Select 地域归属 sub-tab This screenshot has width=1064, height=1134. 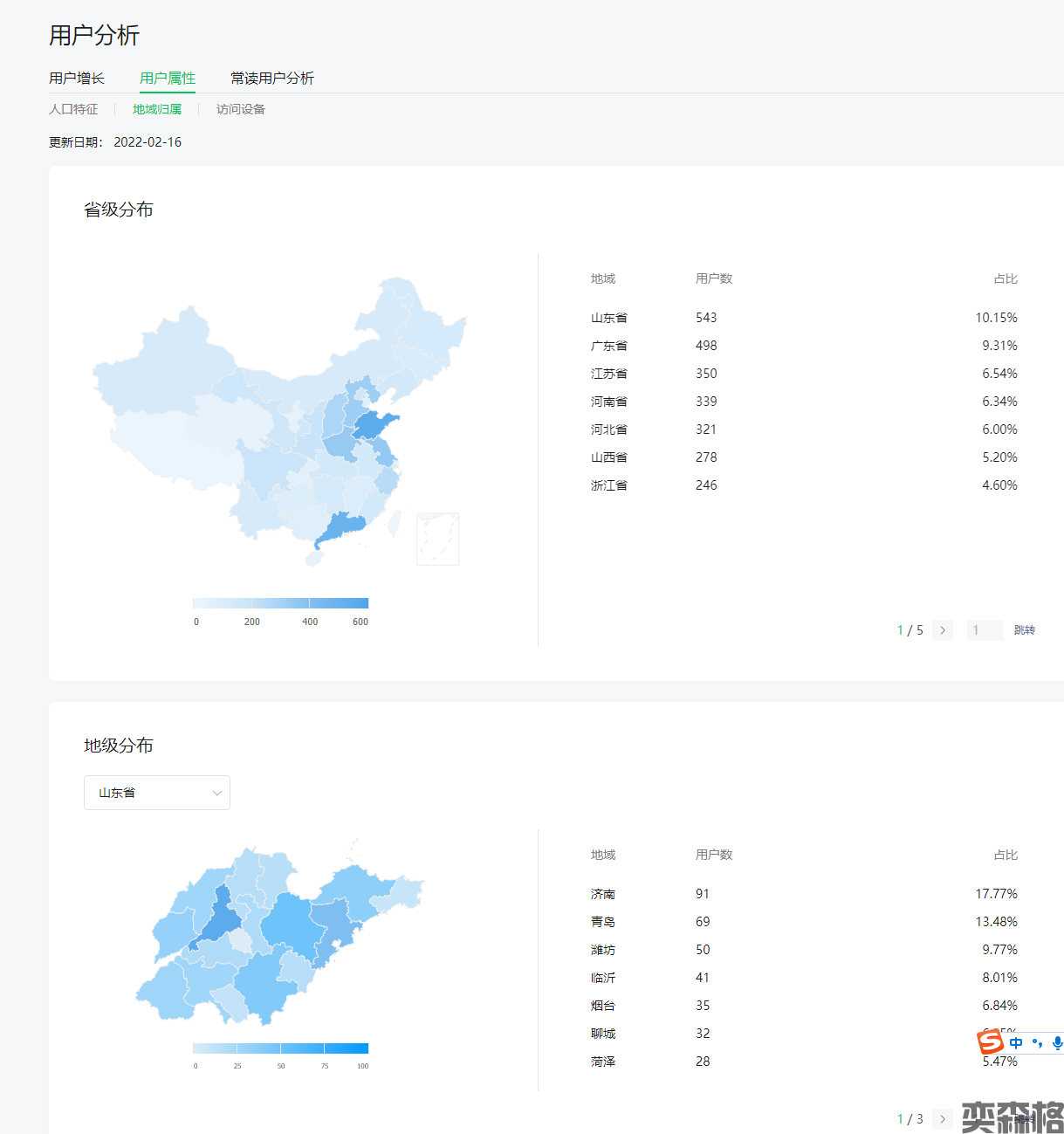tap(157, 109)
